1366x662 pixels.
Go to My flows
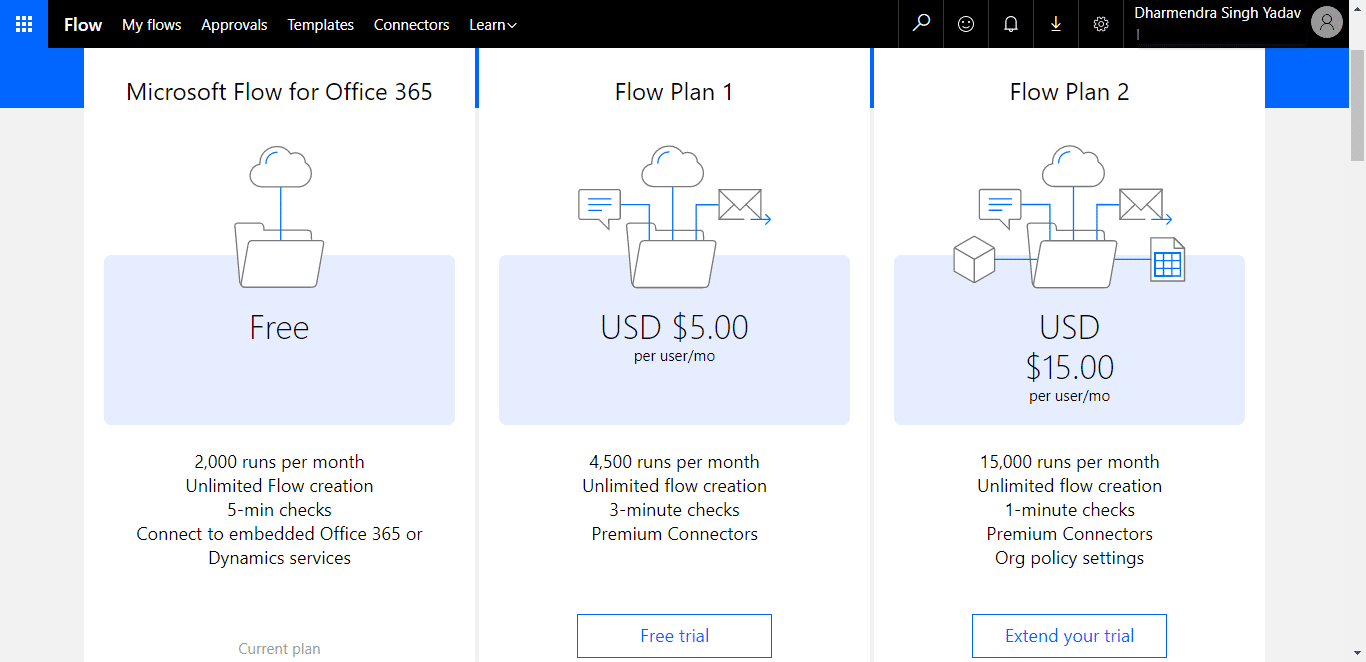coord(152,25)
